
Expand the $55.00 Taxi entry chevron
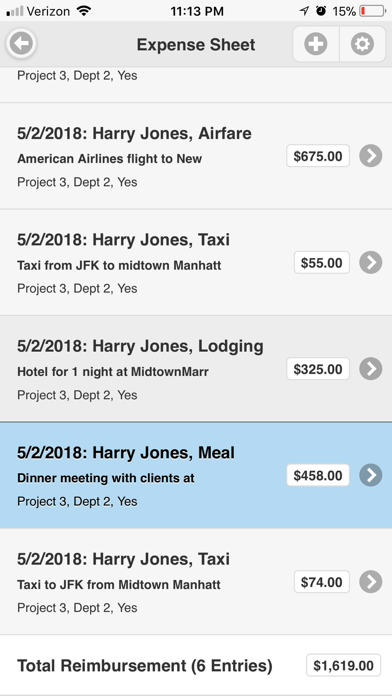click(371, 262)
